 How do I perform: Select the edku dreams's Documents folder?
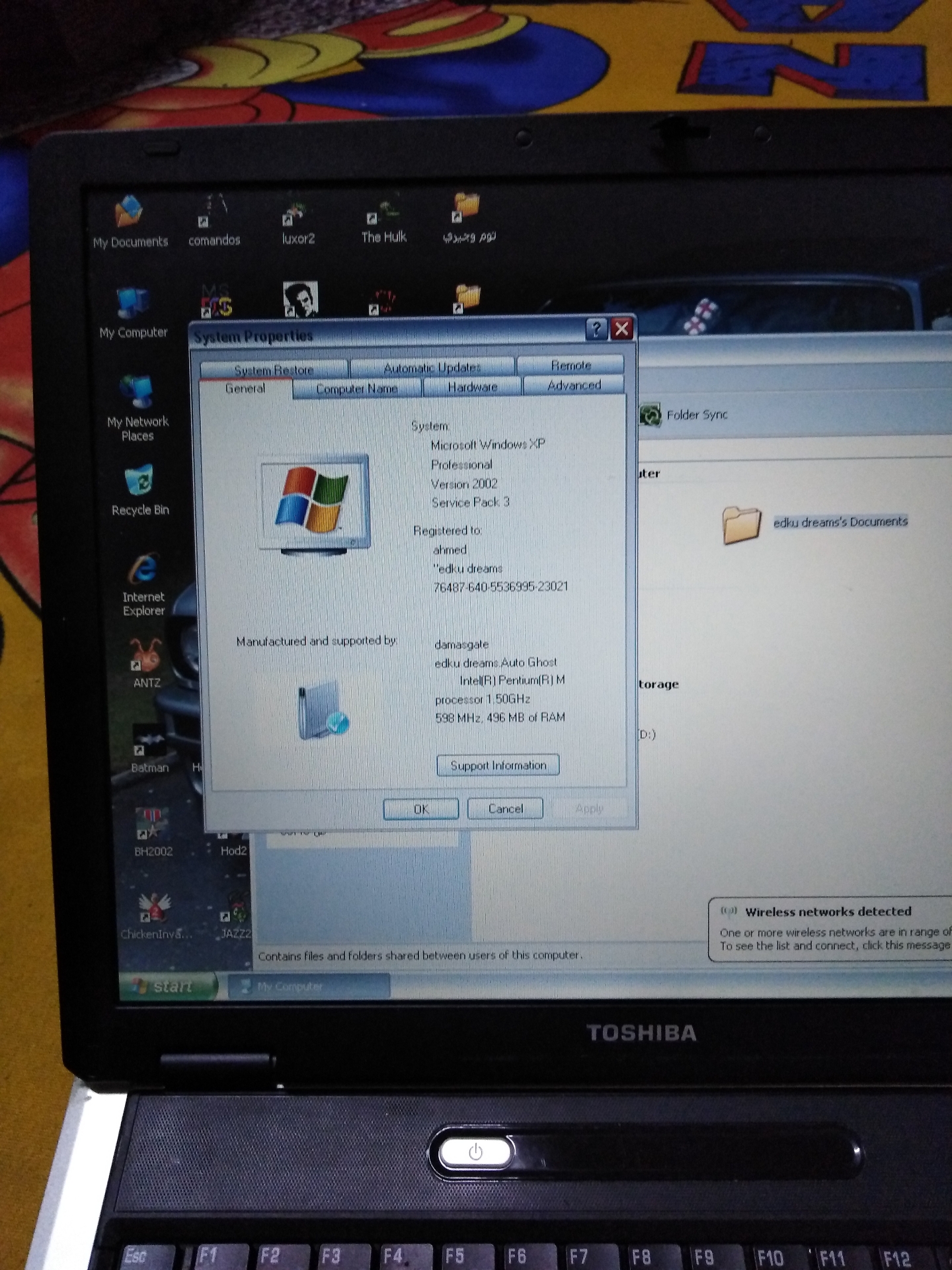pos(815,523)
